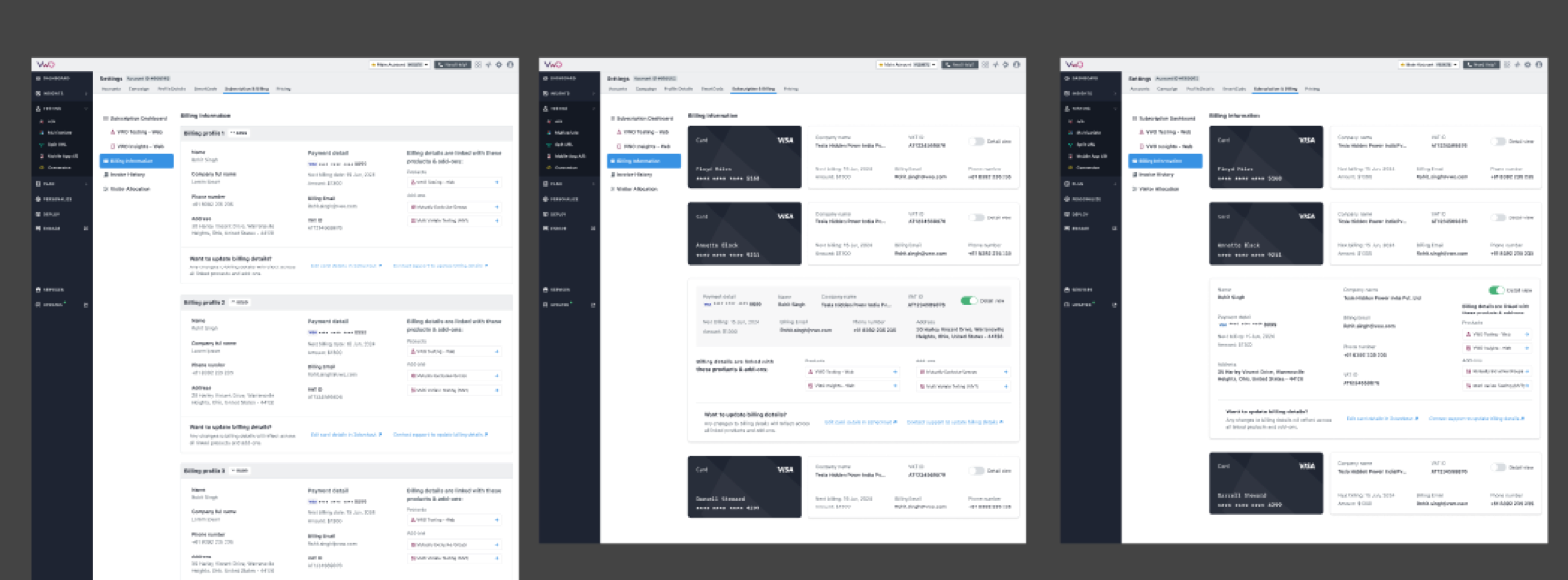Open Subscription Dashboard in the left mockup sub-navigation
The width and height of the screenshot is (1568, 580).
[x=134, y=118]
